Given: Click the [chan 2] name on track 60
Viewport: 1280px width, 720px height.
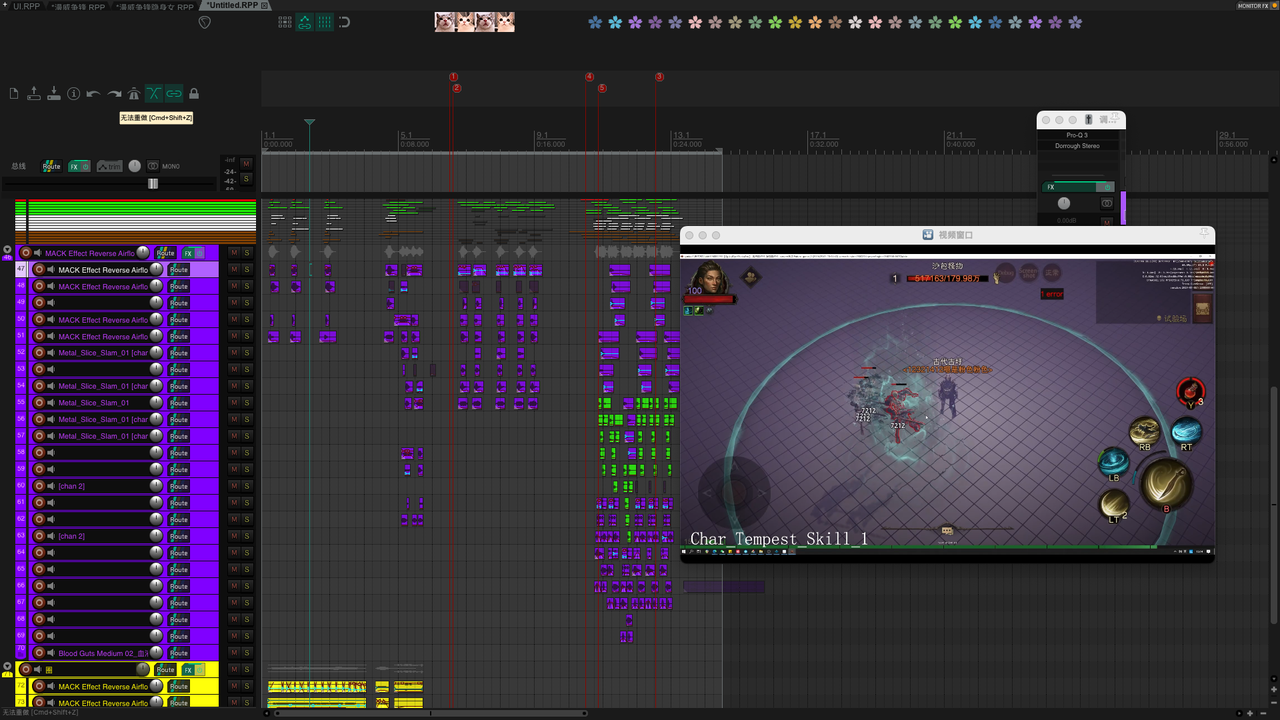Looking at the screenshot, I should pyautogui.click(x=72, y=486).
